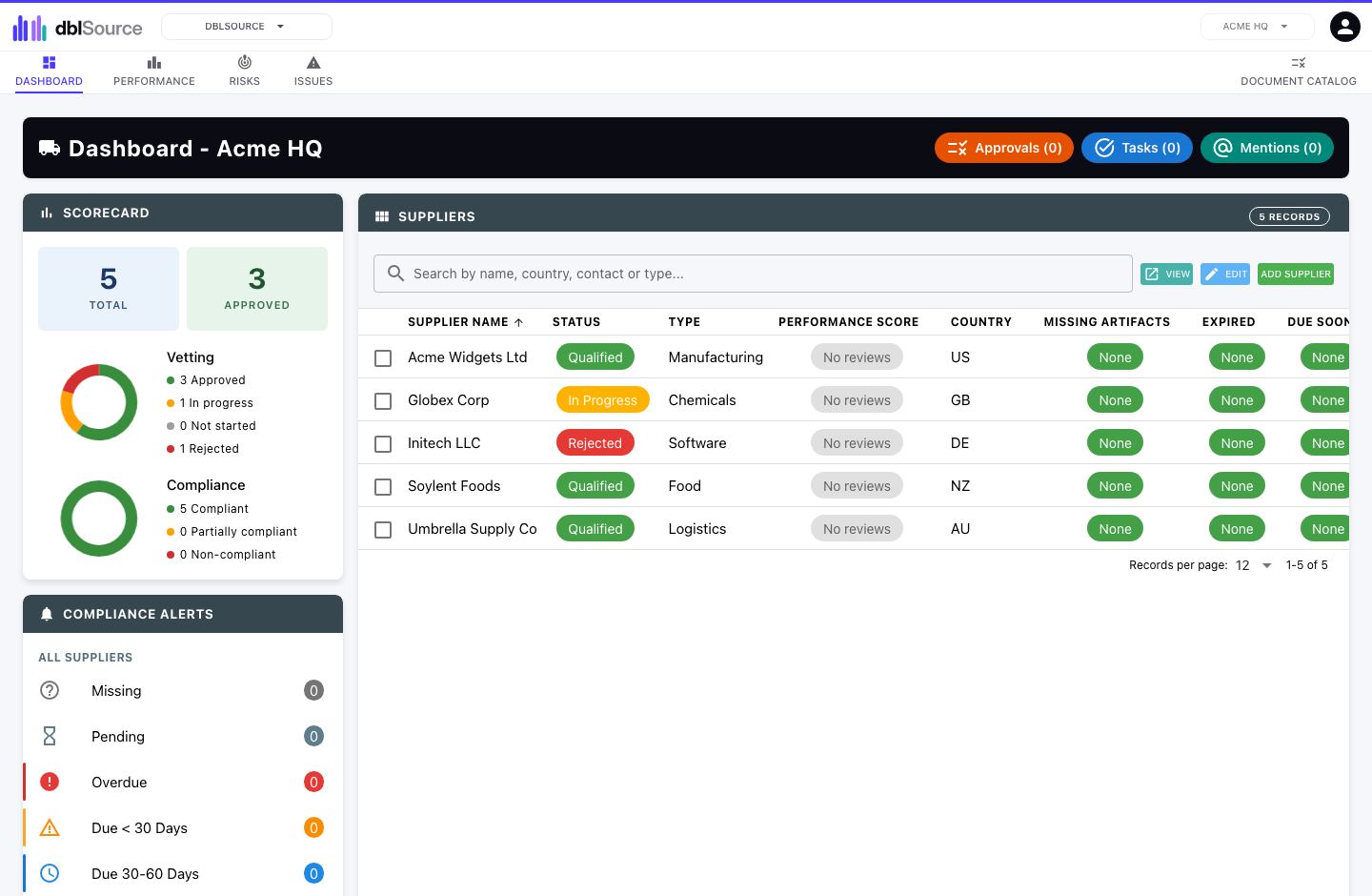Select the Soylent Foods checkbox
The image size is (1372, 896).
pos(383,487)
